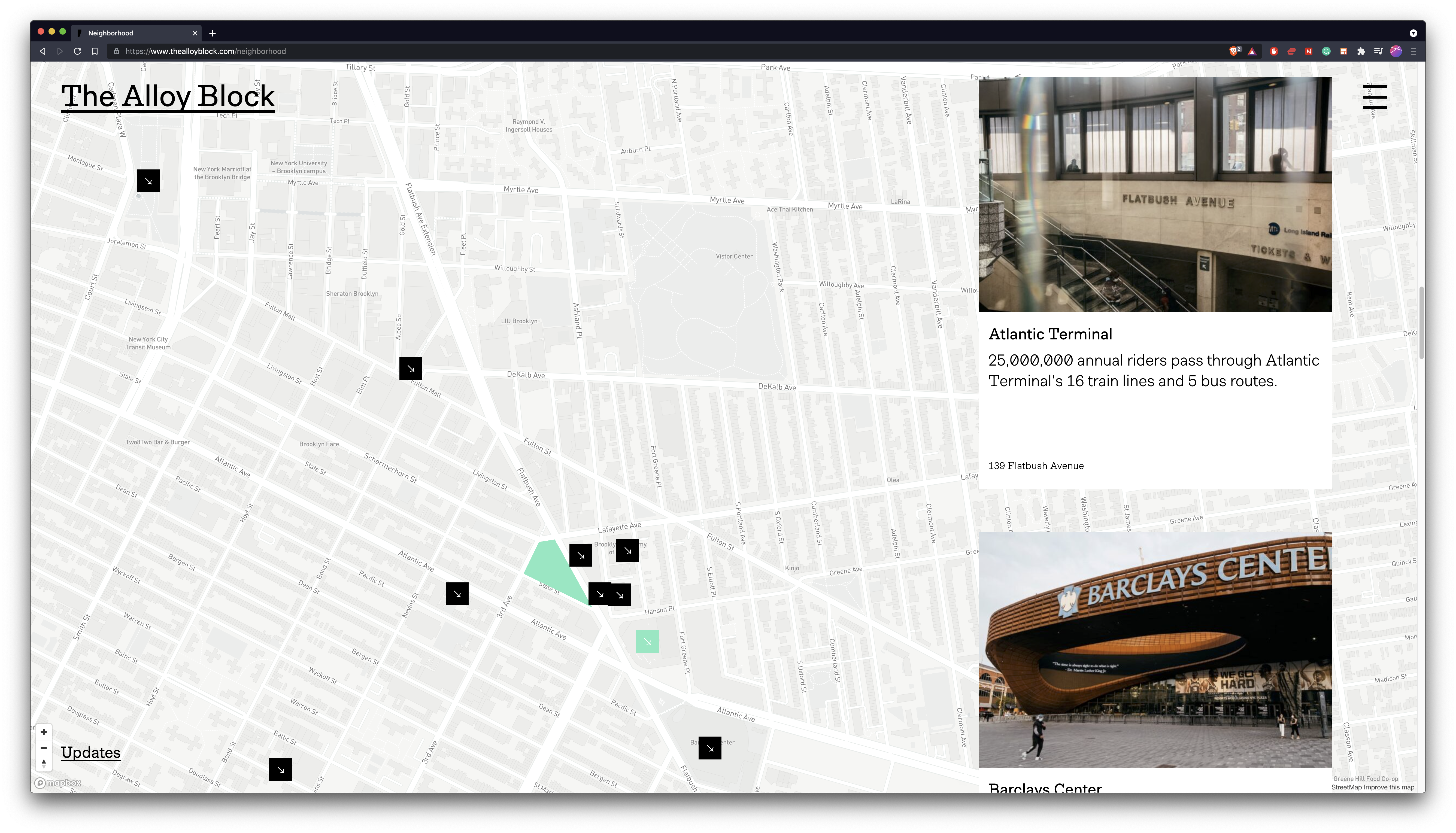Select the light green highlighted map marker
Viewport: 1456px width, 833px height.
[x=647, y=641]
